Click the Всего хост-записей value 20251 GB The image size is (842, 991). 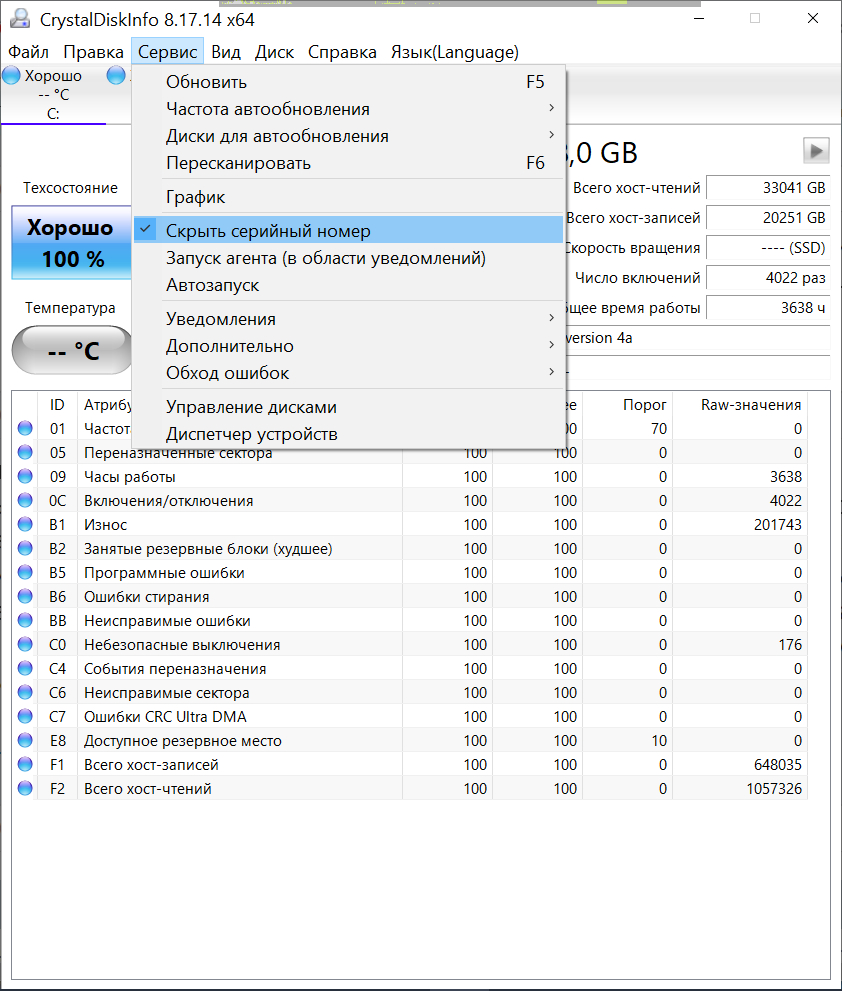[x=768, y=217]
